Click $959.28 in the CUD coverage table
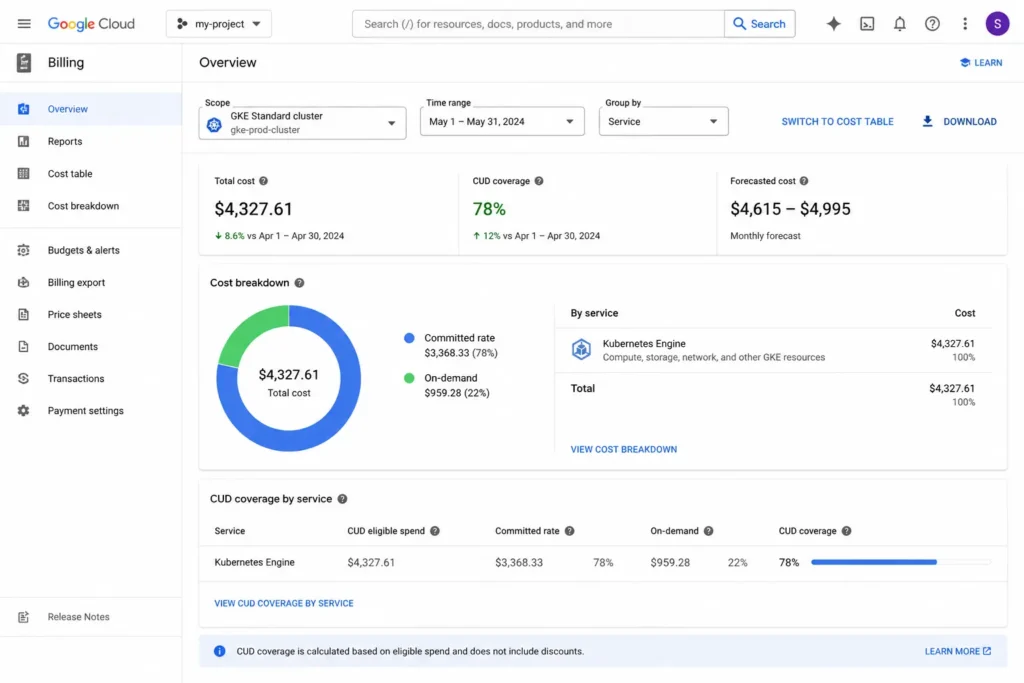 coord(670,562)
